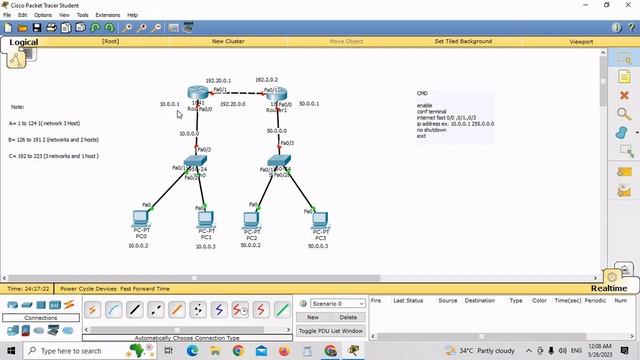The height and width of the screenshot is (360, 640).
Task: Select the PC3 computer
Action: click(x=320, y=221)
